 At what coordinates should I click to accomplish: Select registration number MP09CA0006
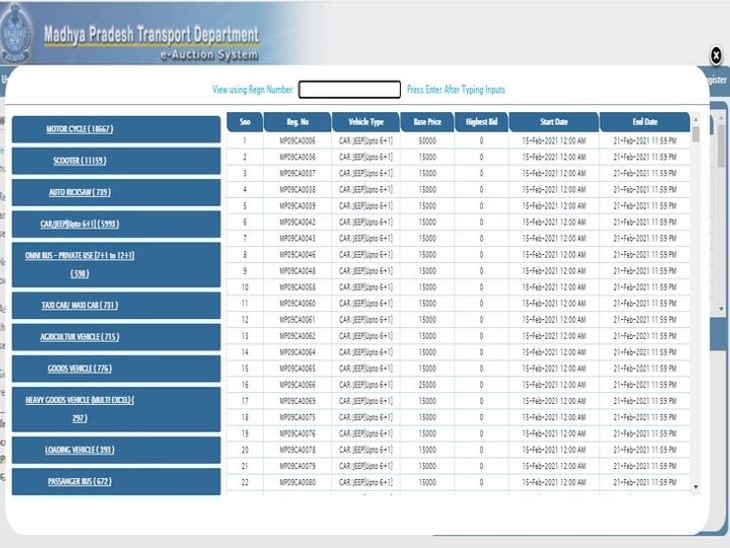click(x=297, y=141)
